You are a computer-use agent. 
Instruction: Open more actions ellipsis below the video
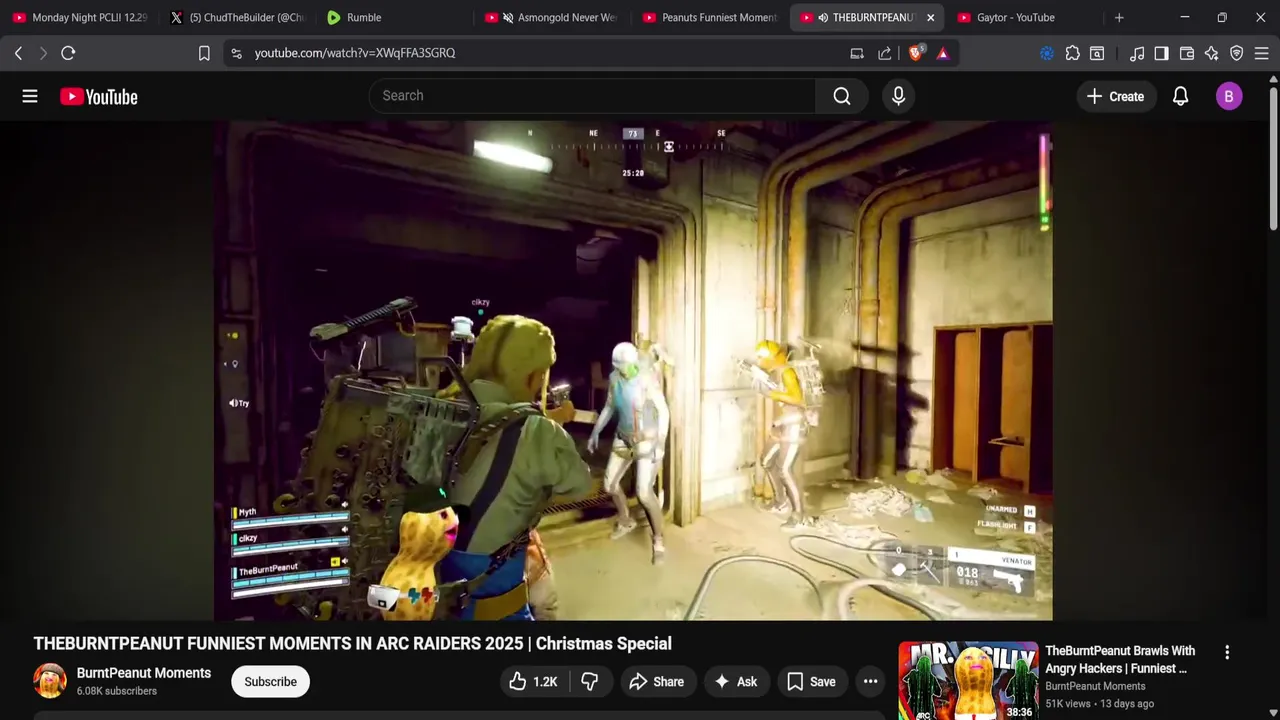871,682
